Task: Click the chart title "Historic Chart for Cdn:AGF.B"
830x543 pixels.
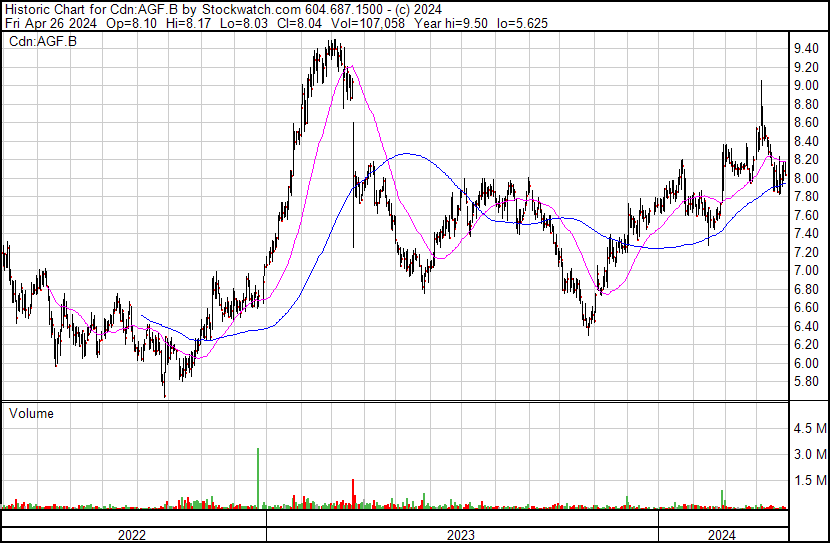Action: pyautogui.click(x=93, y=9)
